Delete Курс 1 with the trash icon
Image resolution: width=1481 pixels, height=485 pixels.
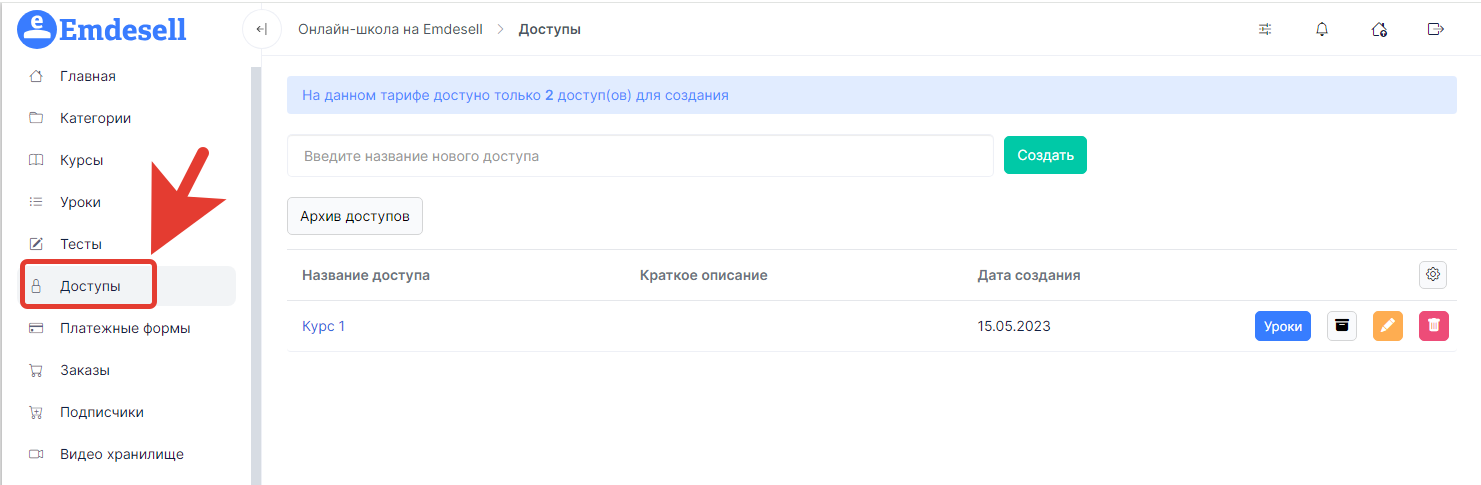pyautogui.click(x=1434, y=326)
